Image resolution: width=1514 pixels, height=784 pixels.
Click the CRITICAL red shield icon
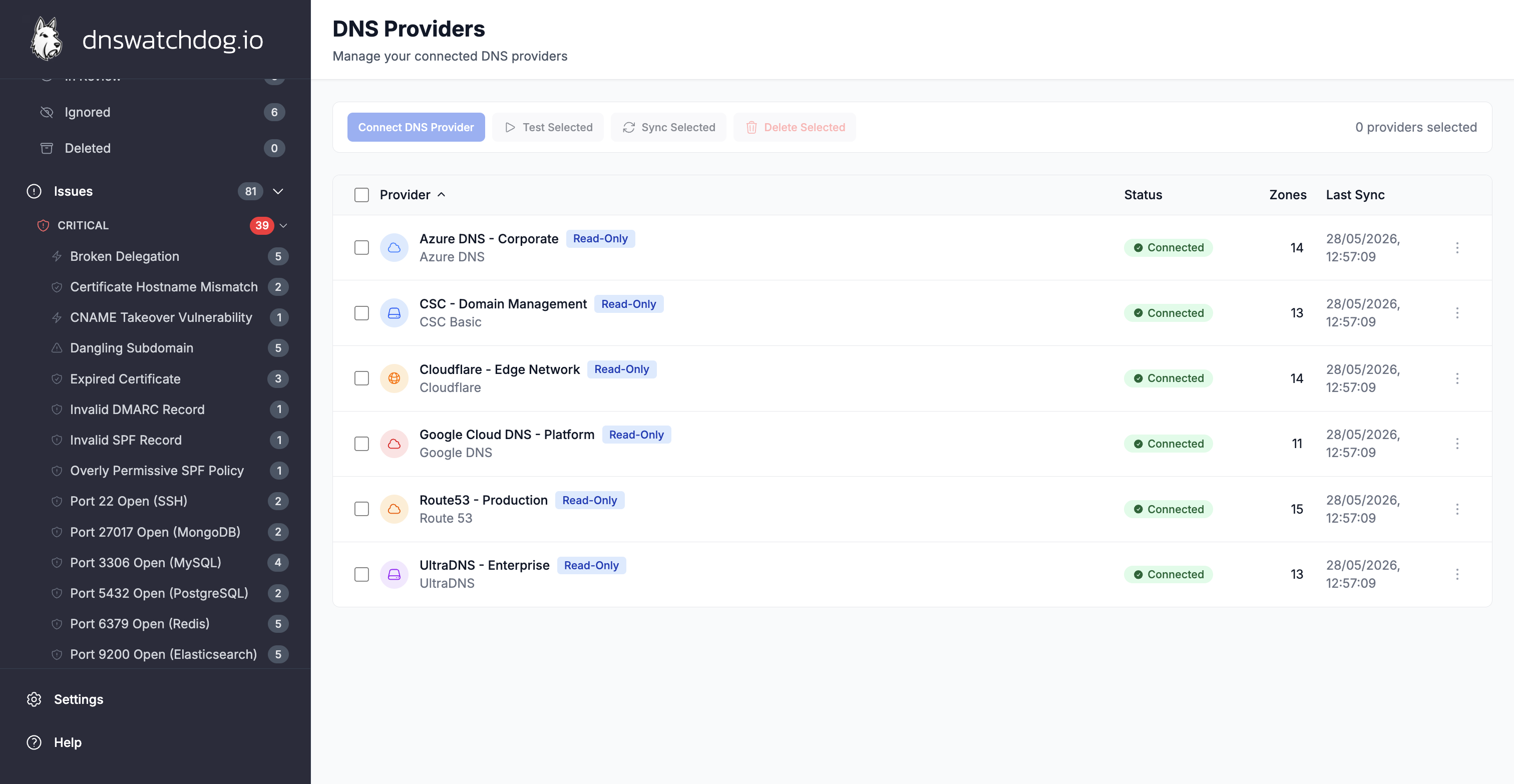coord(44,226)
